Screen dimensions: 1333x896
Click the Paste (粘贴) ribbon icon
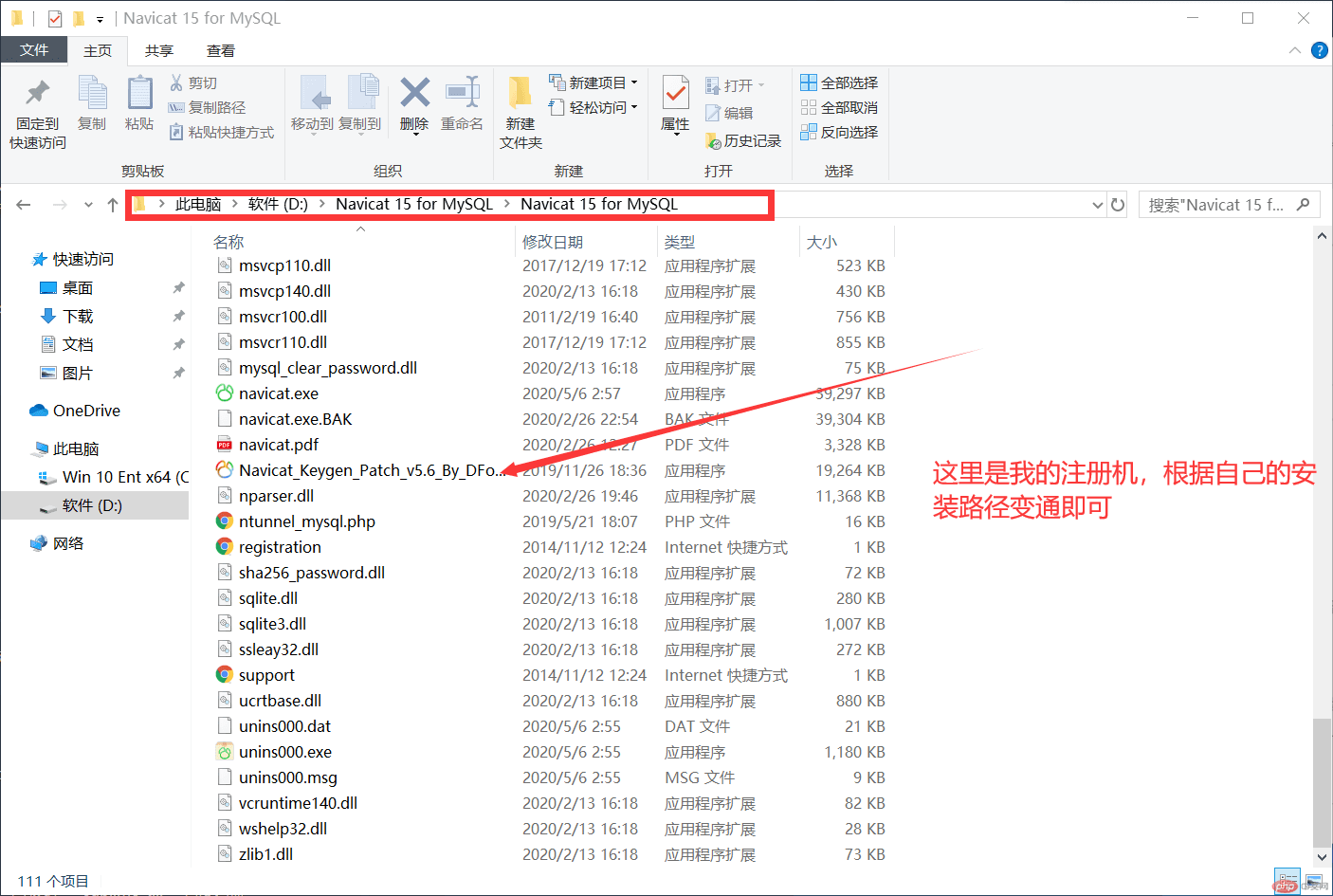(139, 93)
